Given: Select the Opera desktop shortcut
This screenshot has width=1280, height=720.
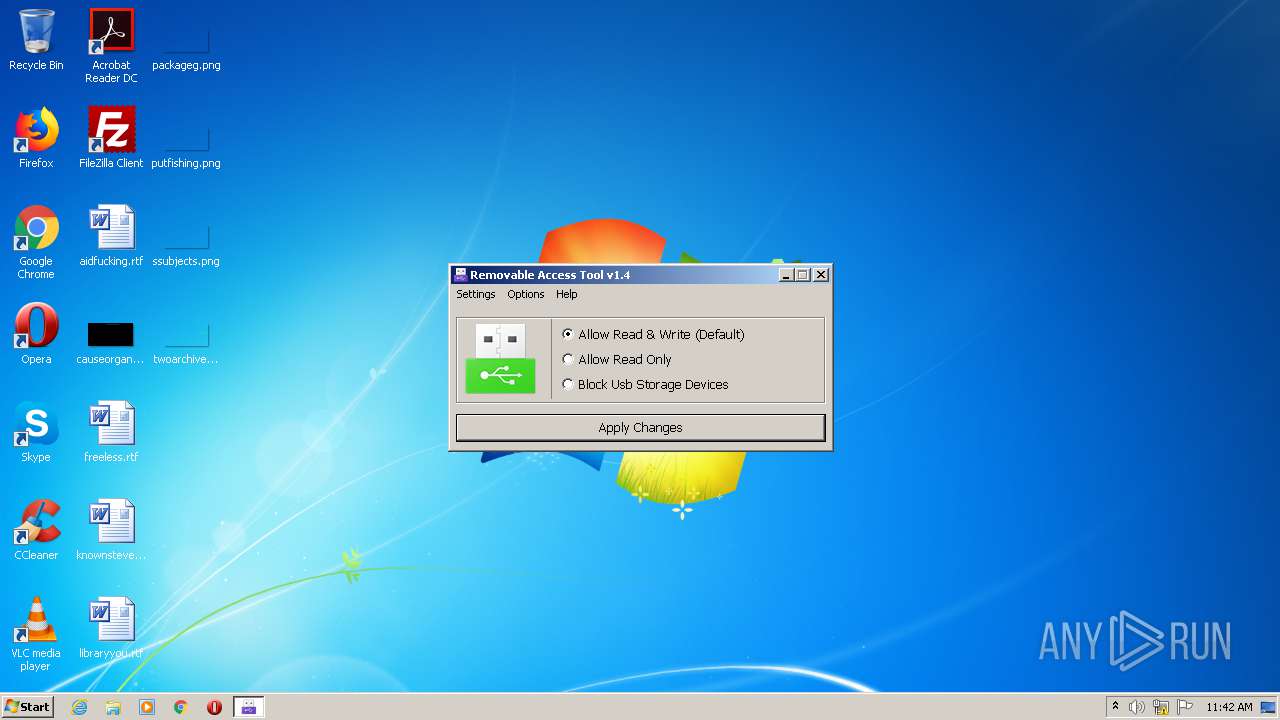Looking at the screenshot, I should [36, 334].
